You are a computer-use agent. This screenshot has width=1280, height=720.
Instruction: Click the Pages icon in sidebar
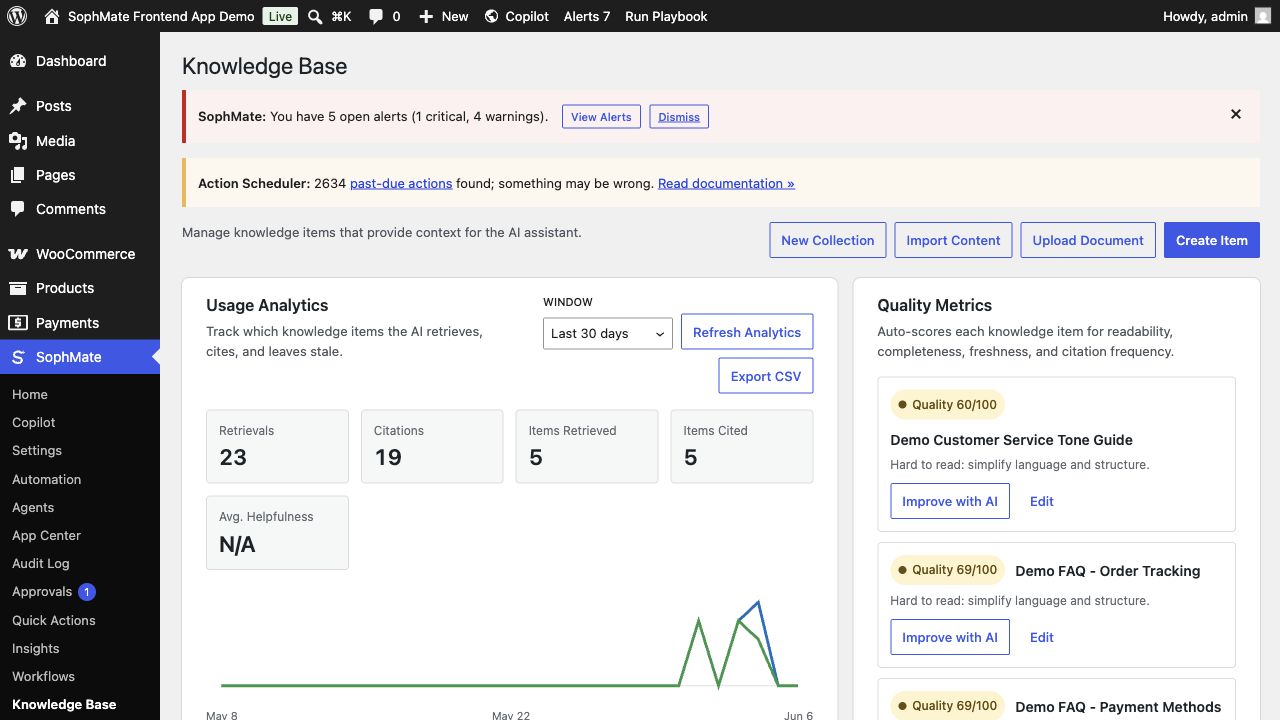[x=18, y=175]
